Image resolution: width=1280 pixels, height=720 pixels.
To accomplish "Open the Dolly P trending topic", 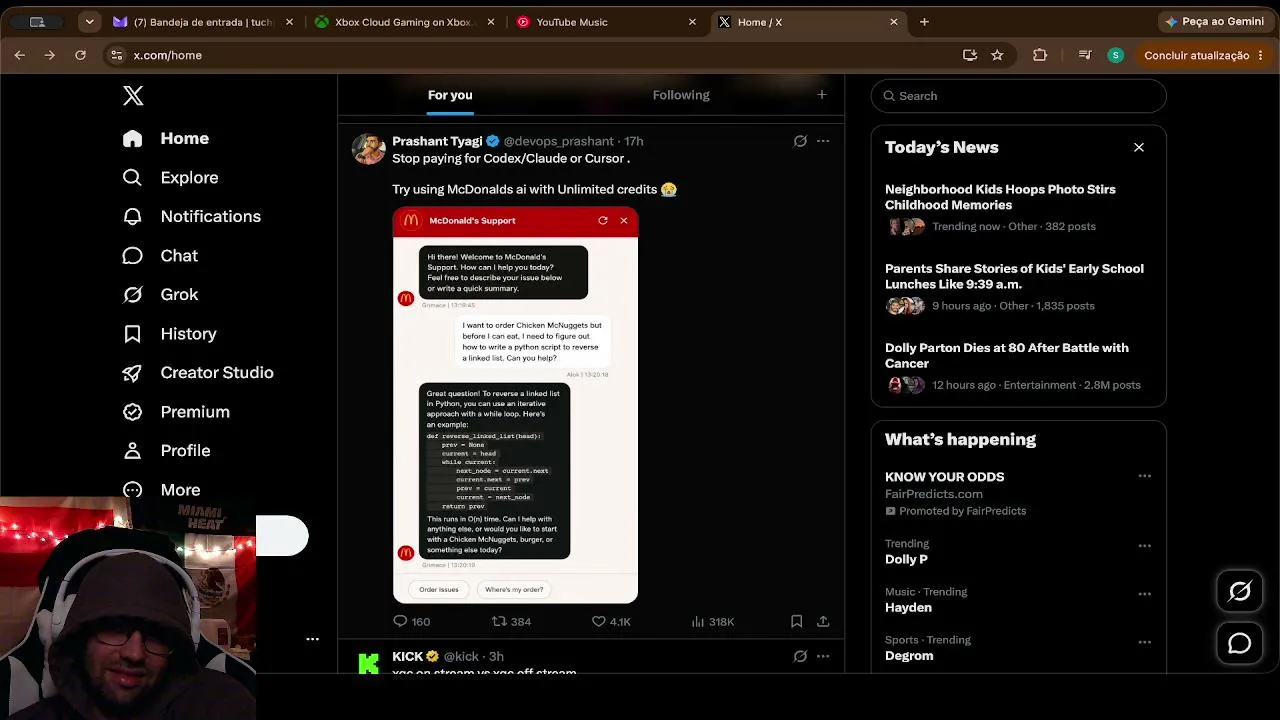I will click(906, 559).
